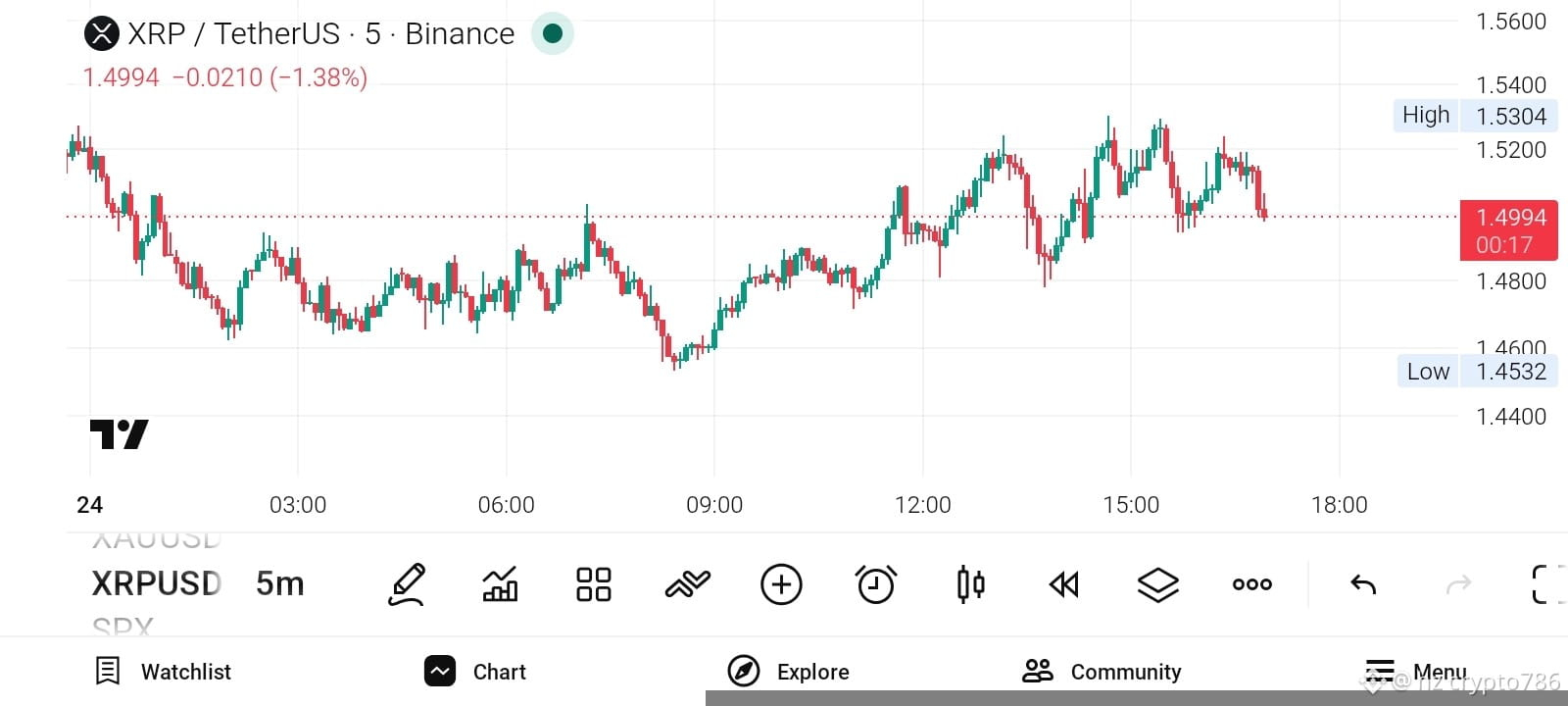Open object tree layers icon
The height and width of the screenshot is (706, 1568).
1157,584
